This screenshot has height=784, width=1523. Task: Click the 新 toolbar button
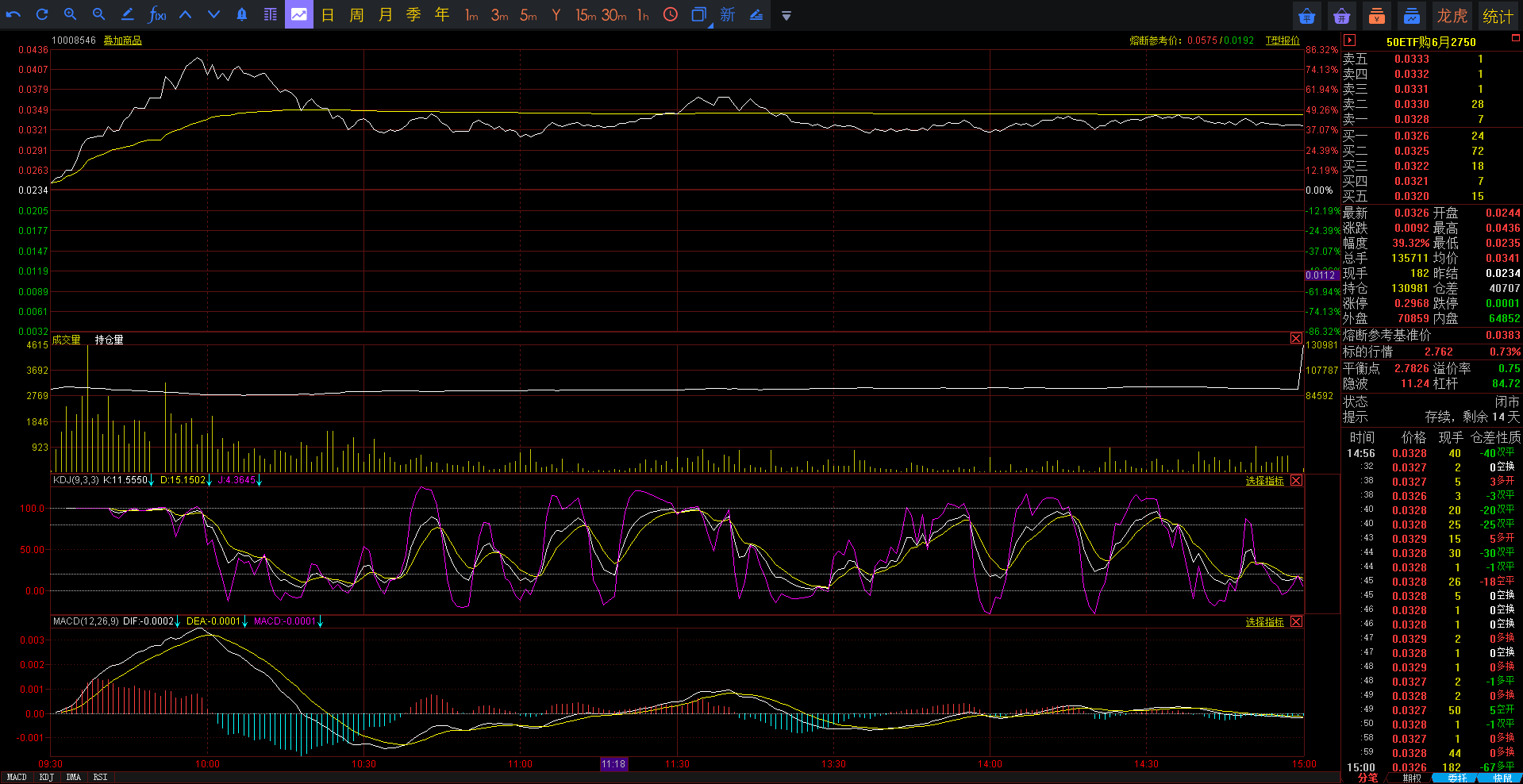click(x=728, y=14)
